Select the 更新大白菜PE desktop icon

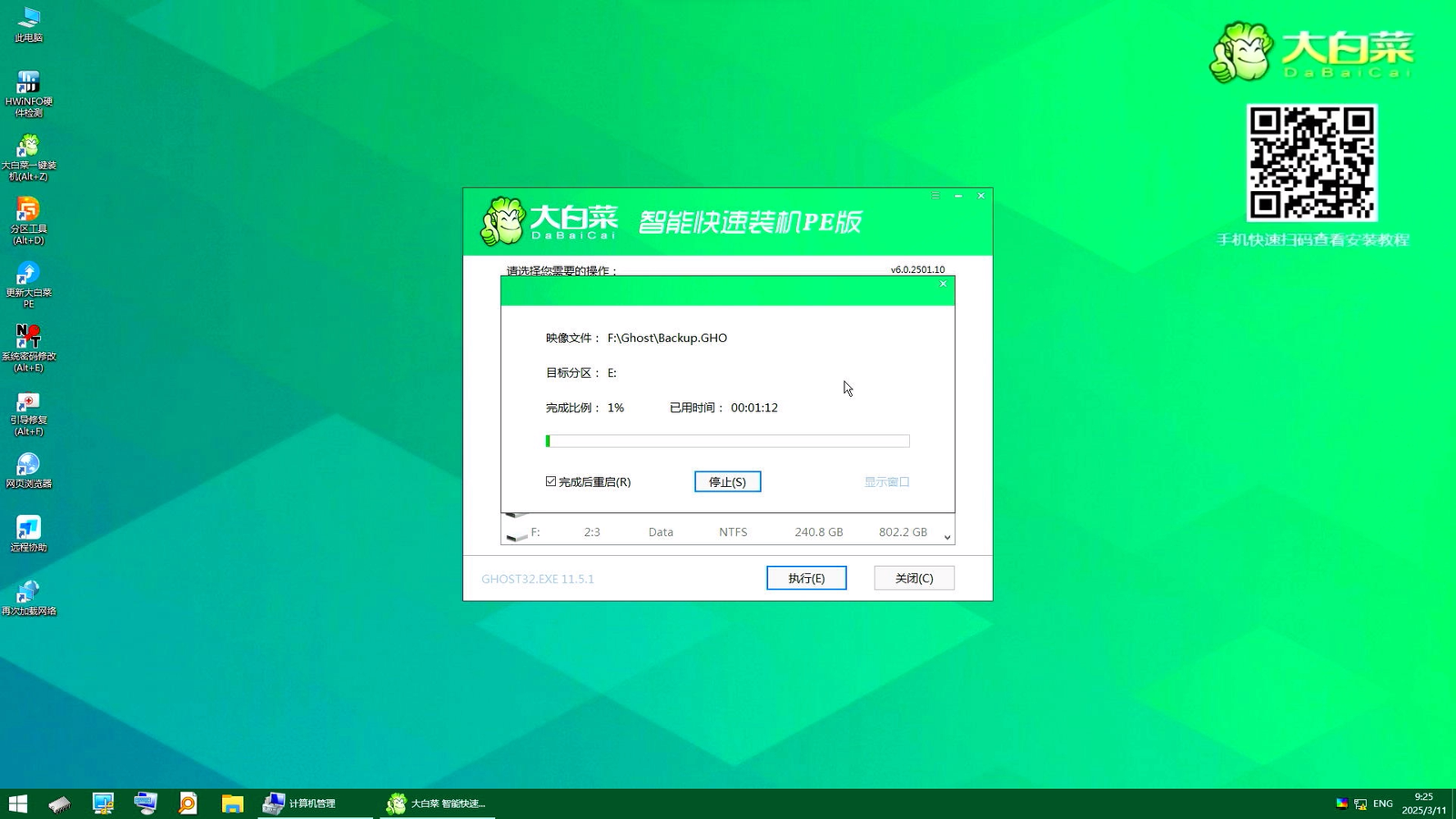tap(28, 285)
